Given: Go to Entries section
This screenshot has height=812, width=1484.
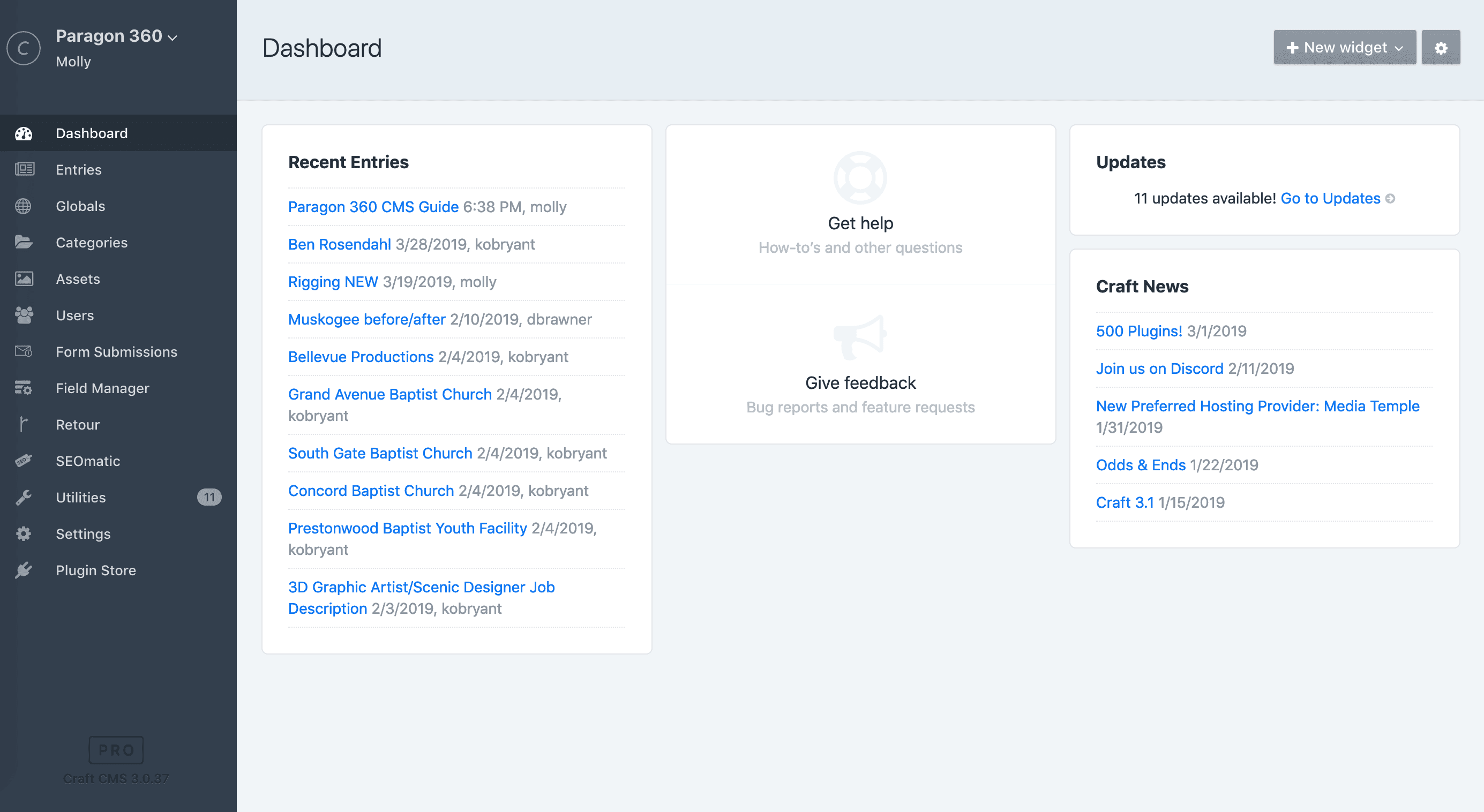Looking at the screenshot, I should tap(118, 169).
